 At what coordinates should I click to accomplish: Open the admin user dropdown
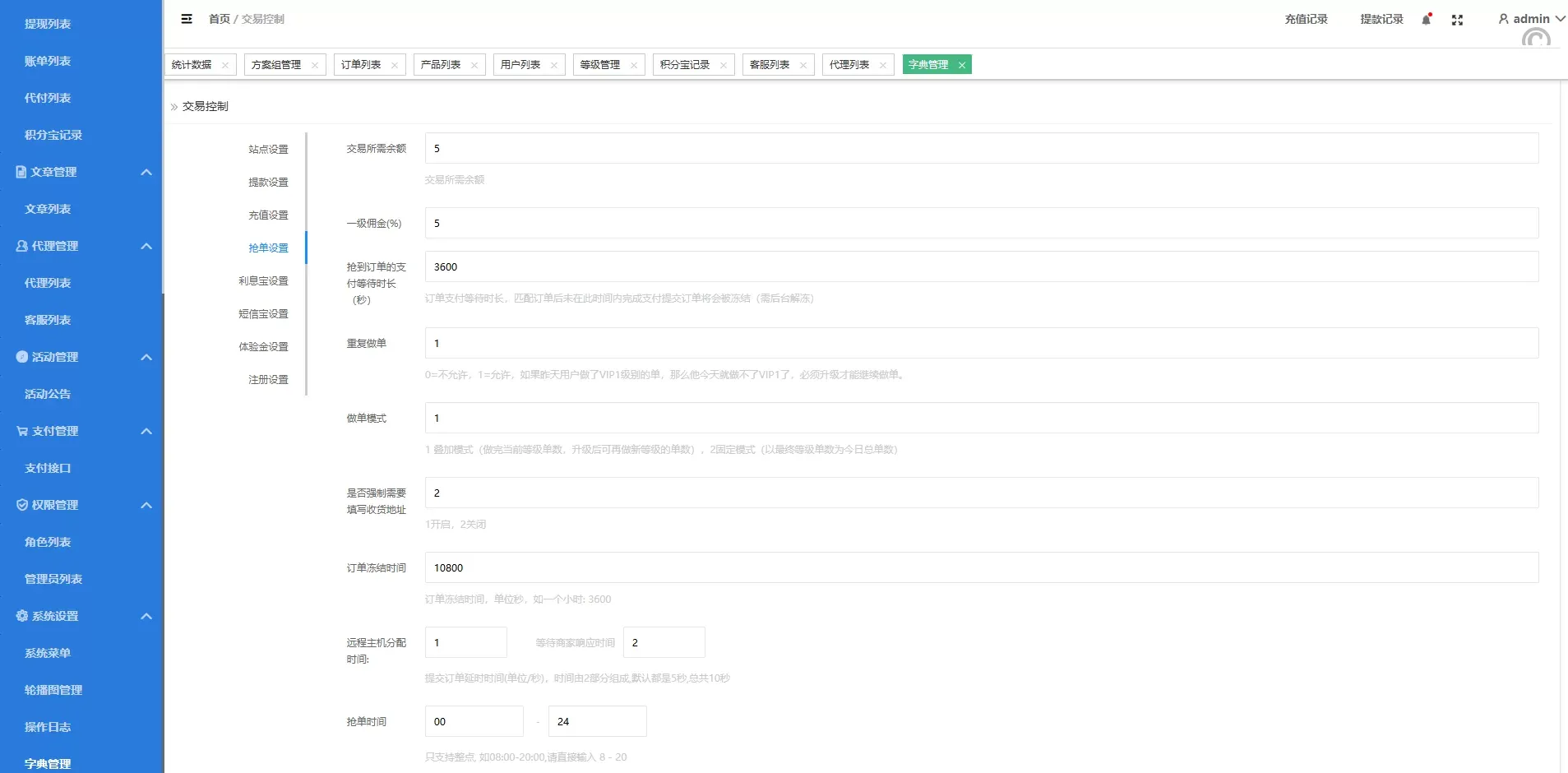tap(1530, 19)
